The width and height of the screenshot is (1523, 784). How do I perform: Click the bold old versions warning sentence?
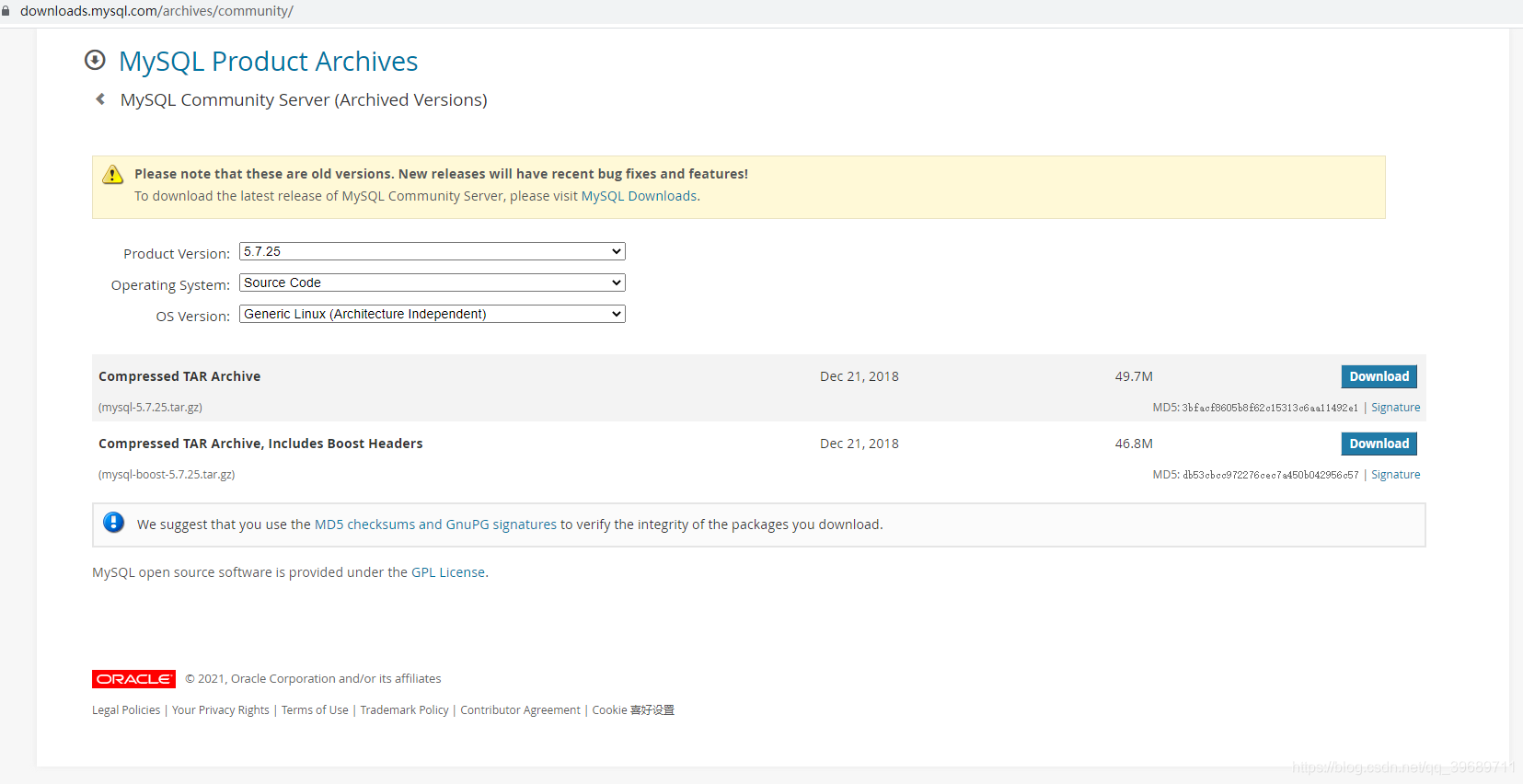click(x=441, y=174)
